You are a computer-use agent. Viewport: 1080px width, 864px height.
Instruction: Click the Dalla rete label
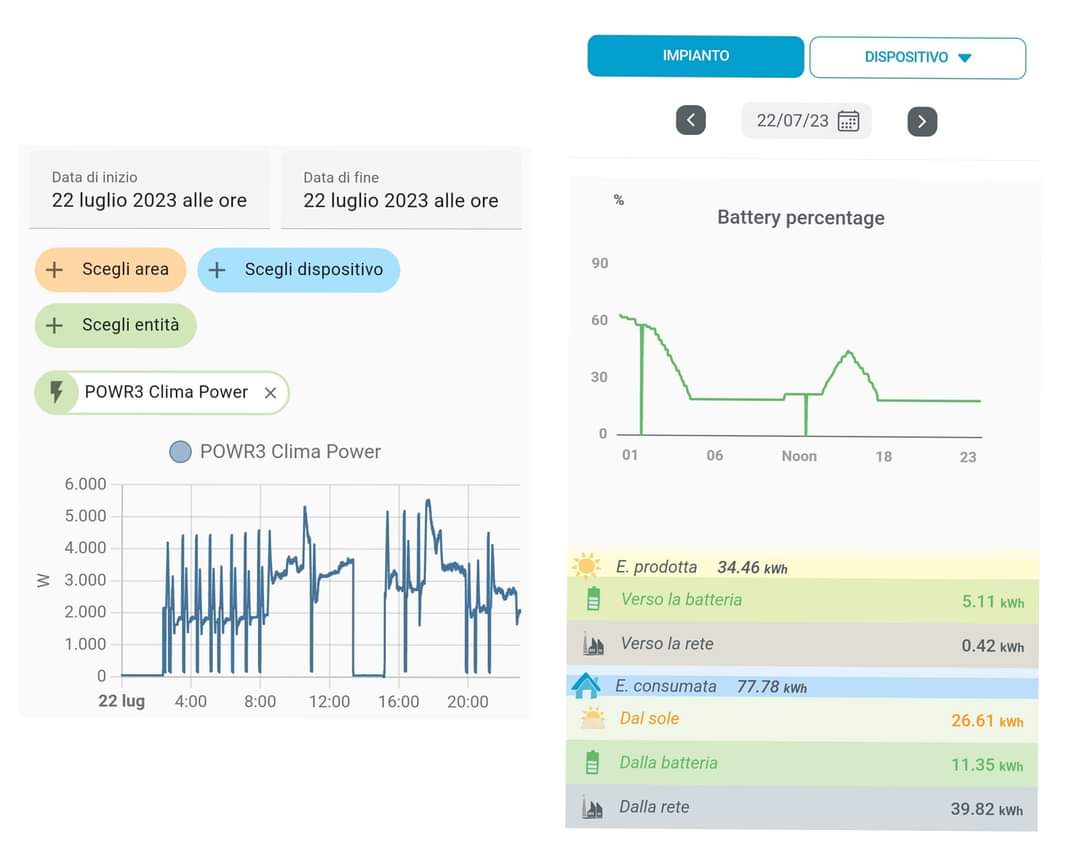pos(654,807)
